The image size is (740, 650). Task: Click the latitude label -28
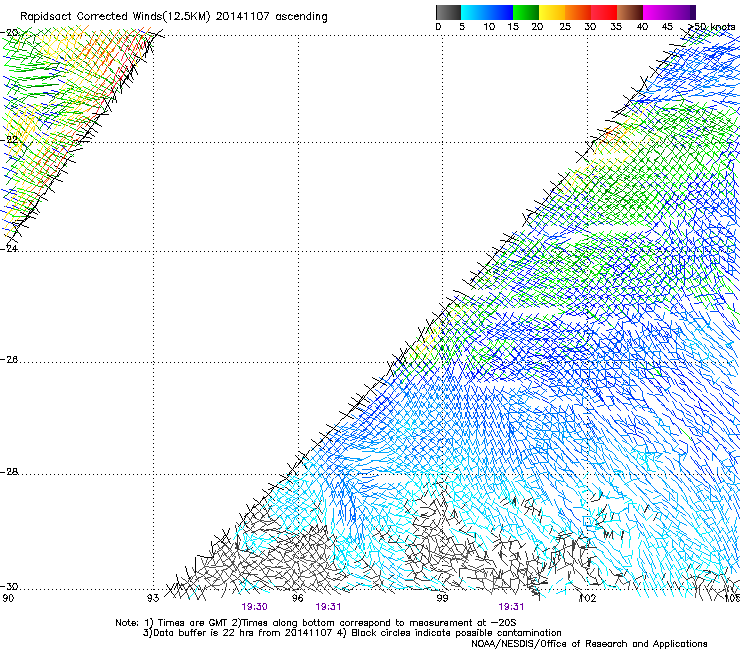pyautogui.click(x=9, y=472)
